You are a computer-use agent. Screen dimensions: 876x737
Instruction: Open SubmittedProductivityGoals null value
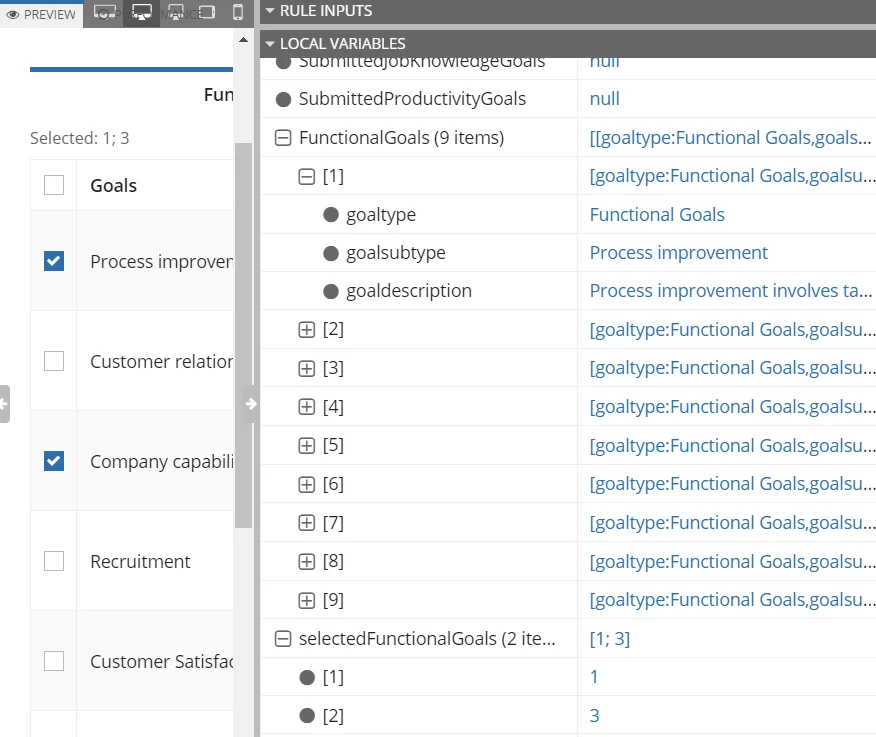604,98
